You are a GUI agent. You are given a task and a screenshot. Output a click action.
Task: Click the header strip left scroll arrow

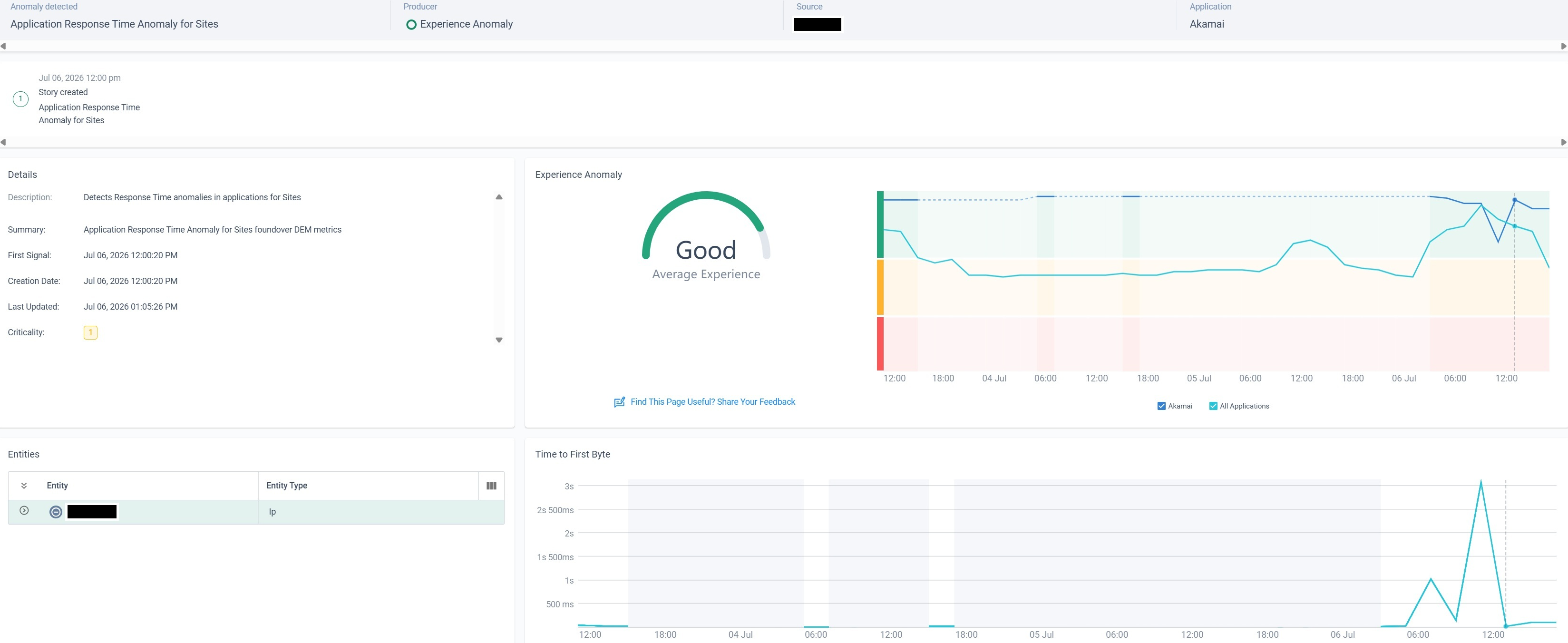tap(4, 46)
